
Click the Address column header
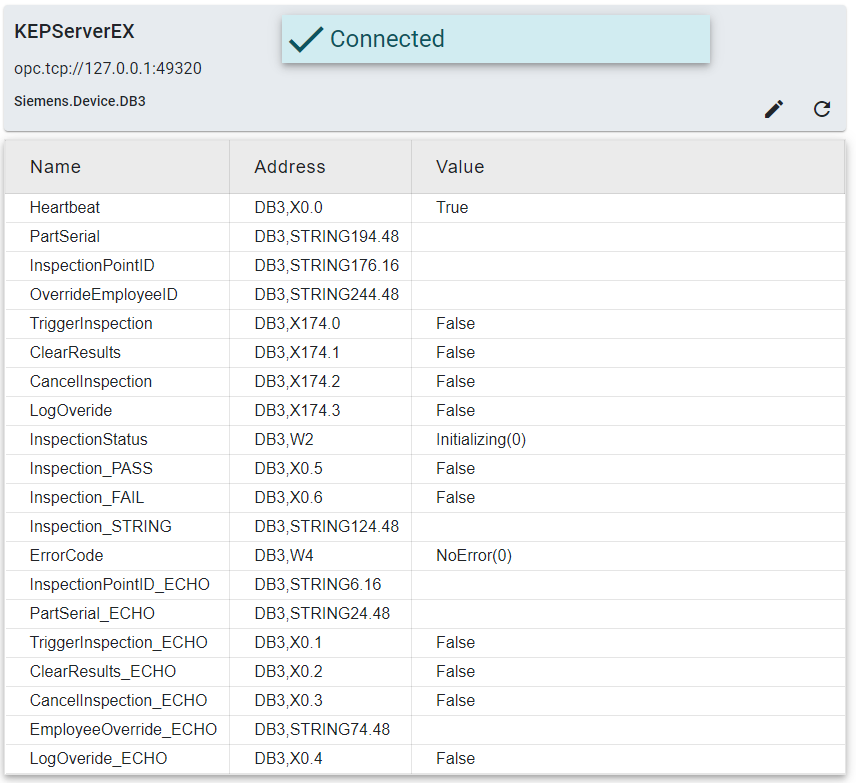coord(290,167)
